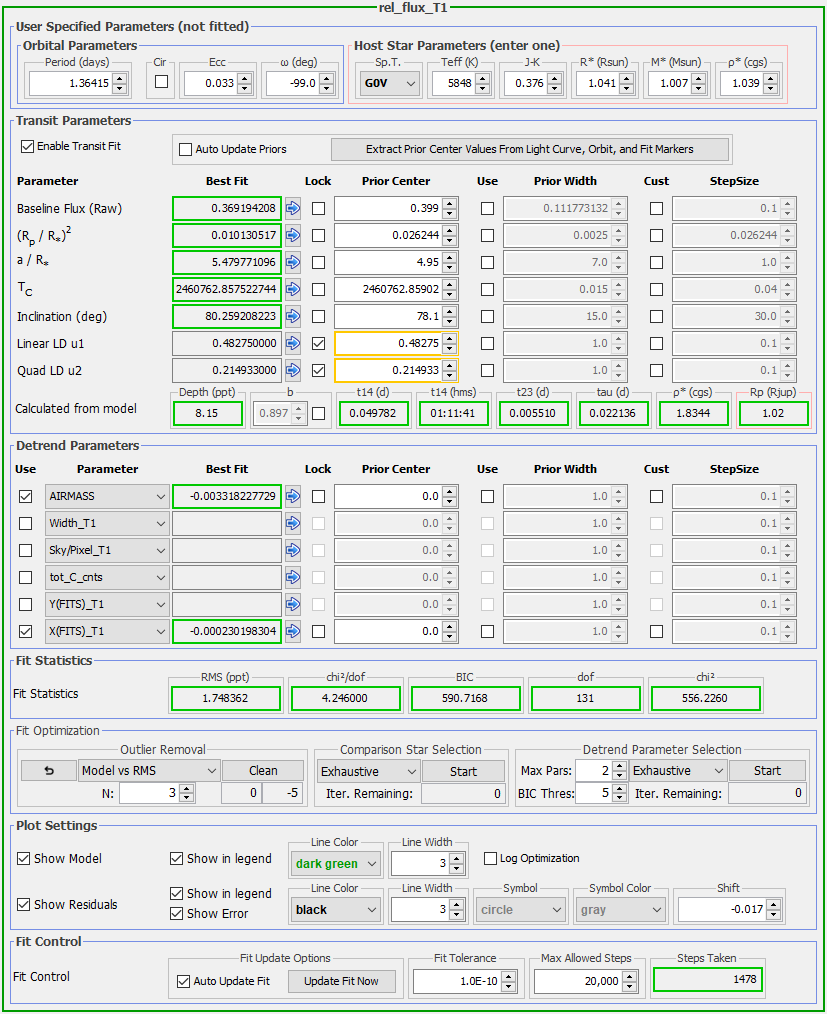The image size is (827, 1014).
Task: Open residuals Line Color black dropdown
Action: click(x=336, y=909)
